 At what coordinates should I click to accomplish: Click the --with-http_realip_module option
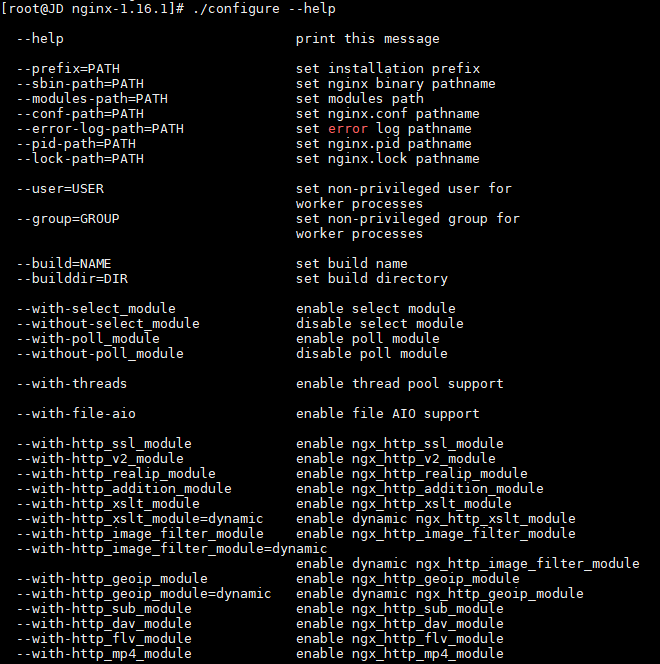click(116, 473)
